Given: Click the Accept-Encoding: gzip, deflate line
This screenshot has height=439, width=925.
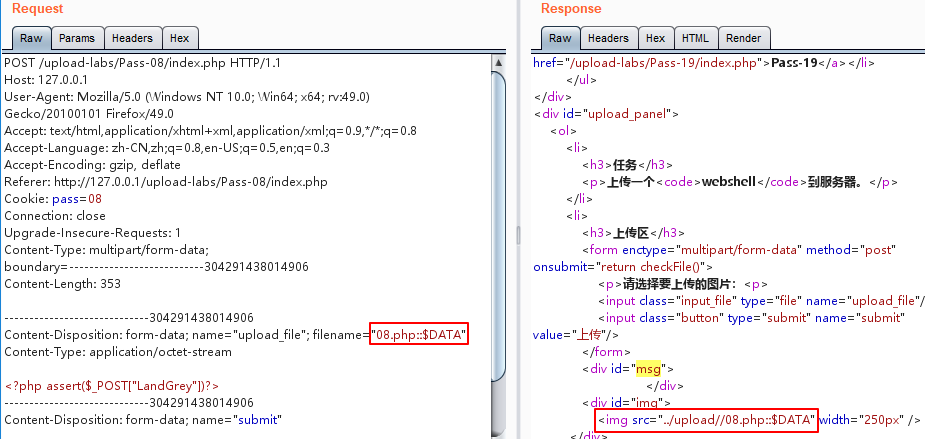Looking at the screenshot, I should coord(92,165).
